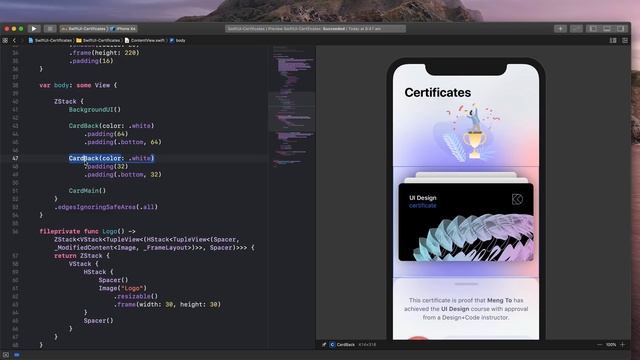
Task: Run the project with the Play button
Action: coord(34,29)
